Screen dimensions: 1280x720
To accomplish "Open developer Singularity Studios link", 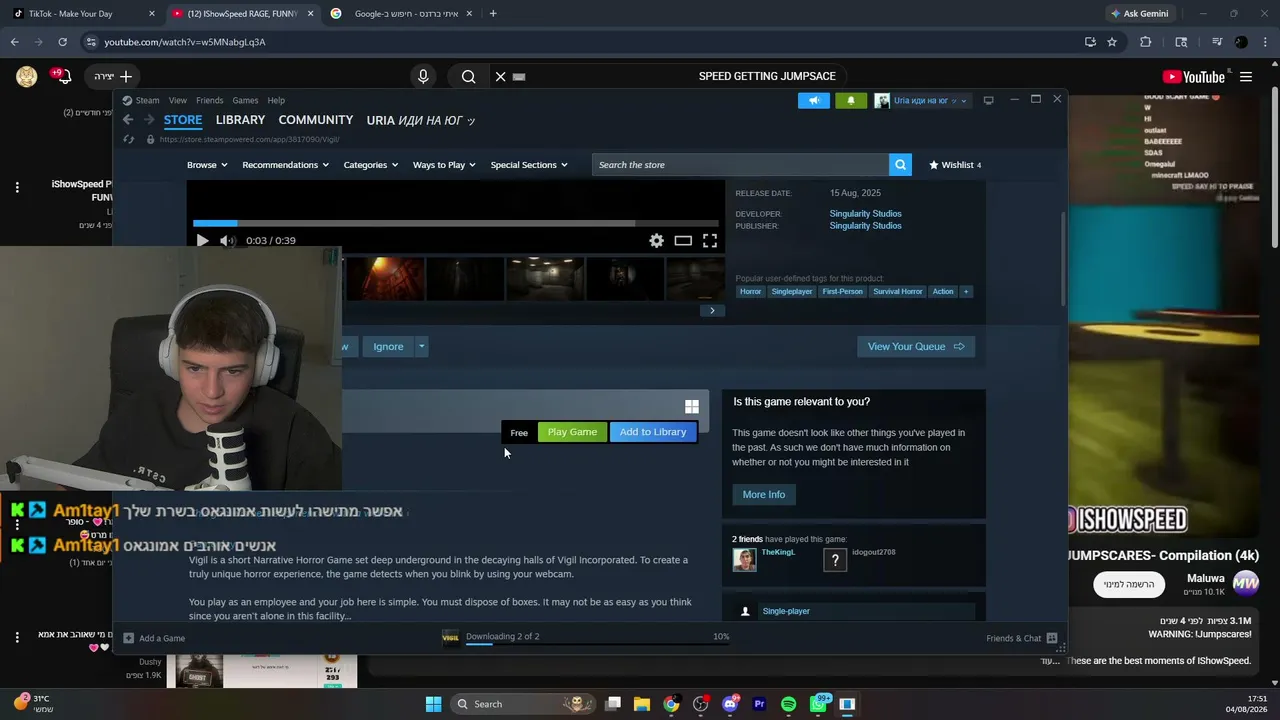I will pos(865,214).
